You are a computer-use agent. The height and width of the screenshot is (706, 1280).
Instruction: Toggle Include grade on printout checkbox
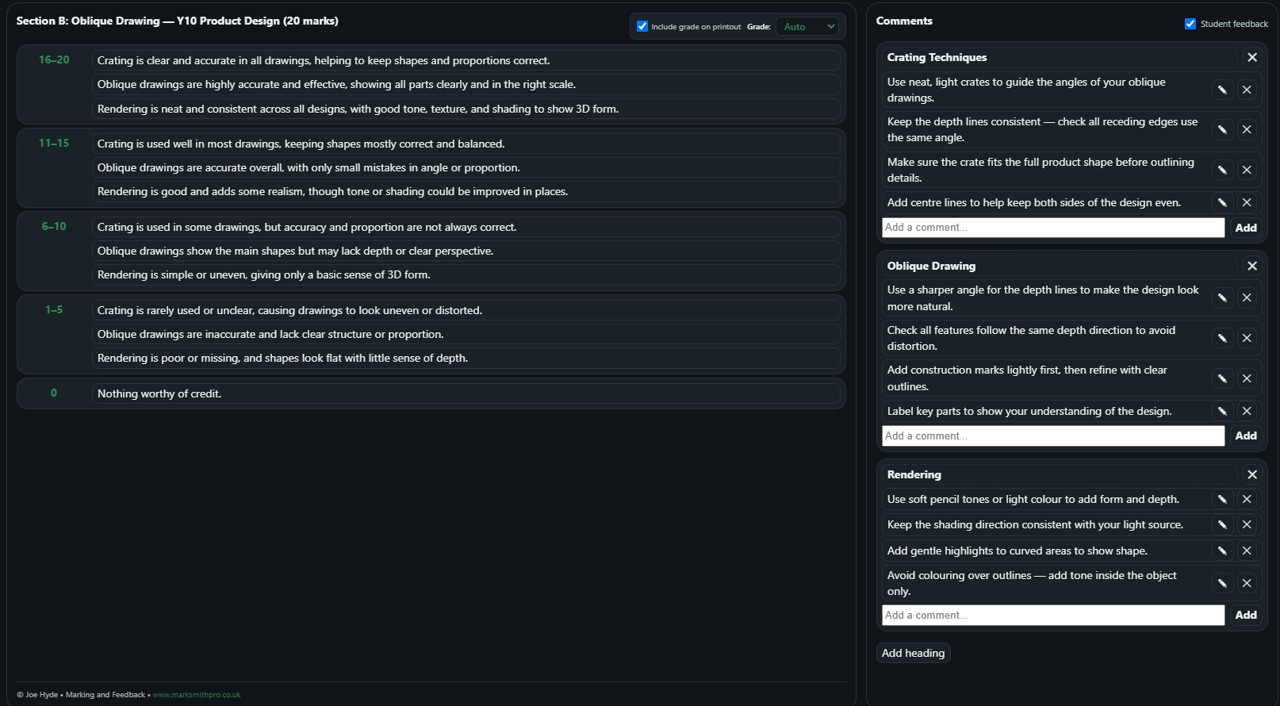pos(642,27)
